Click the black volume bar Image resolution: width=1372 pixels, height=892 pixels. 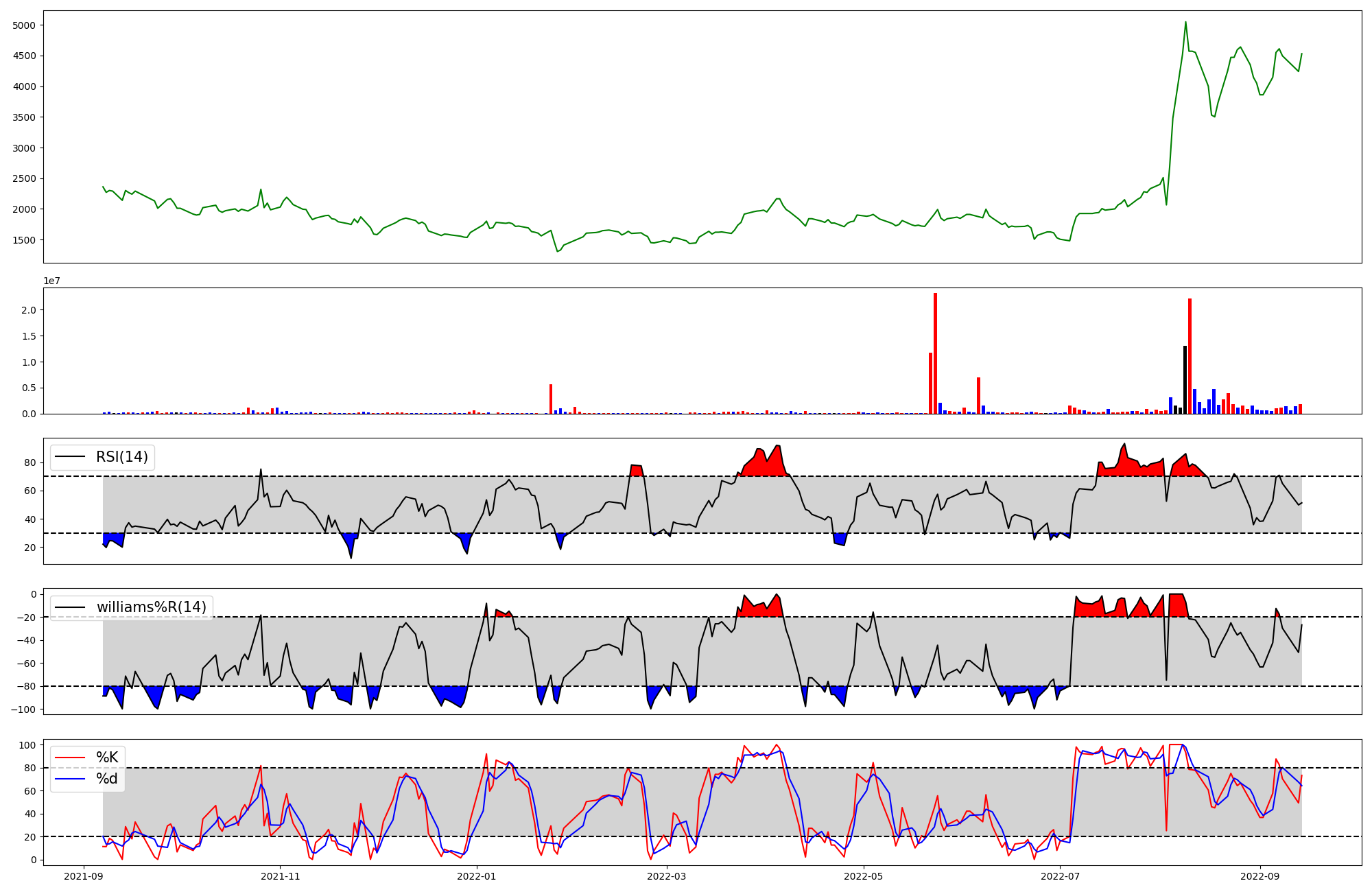(1185, 379)
